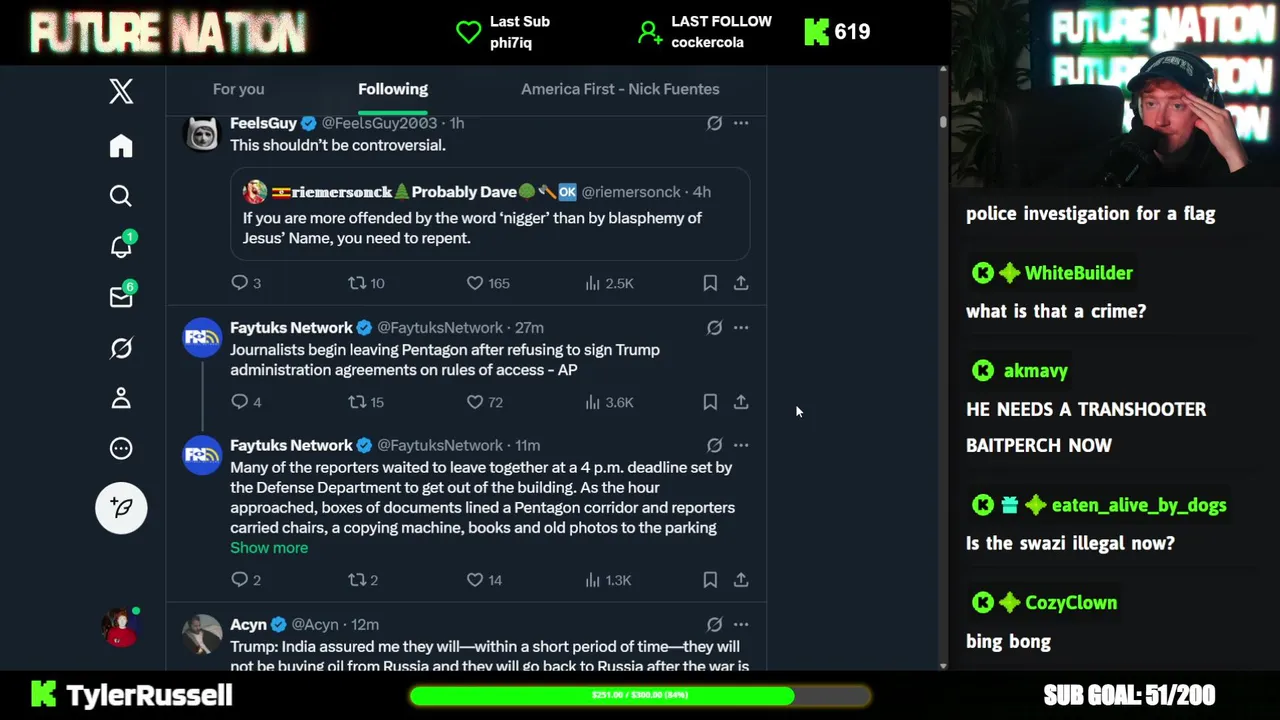Open FeelsGuy username link
1280x720 pixels.
(x=263, y=123)
